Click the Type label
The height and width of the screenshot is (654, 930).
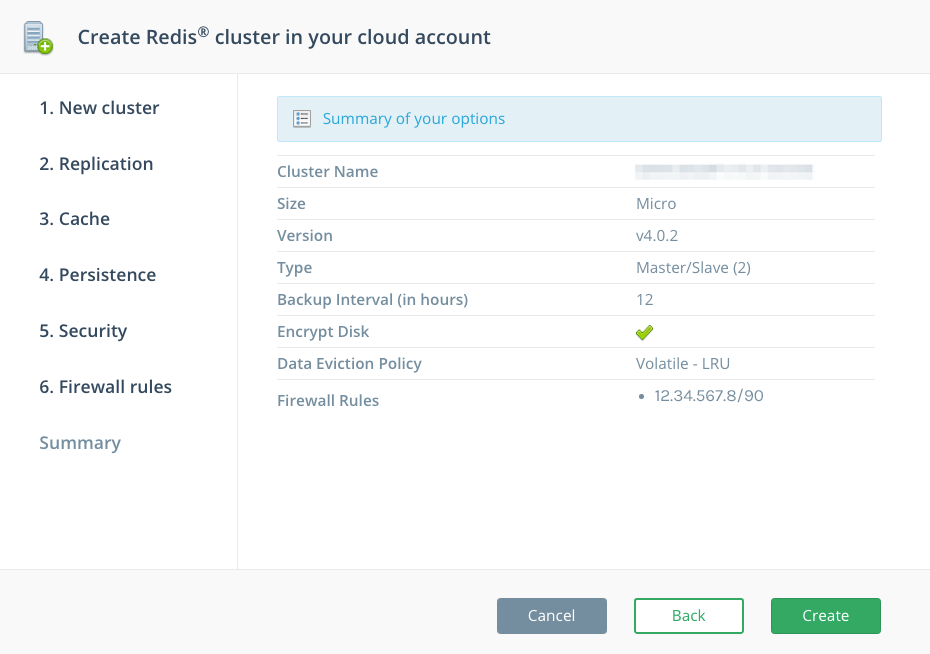click(294, 267)
